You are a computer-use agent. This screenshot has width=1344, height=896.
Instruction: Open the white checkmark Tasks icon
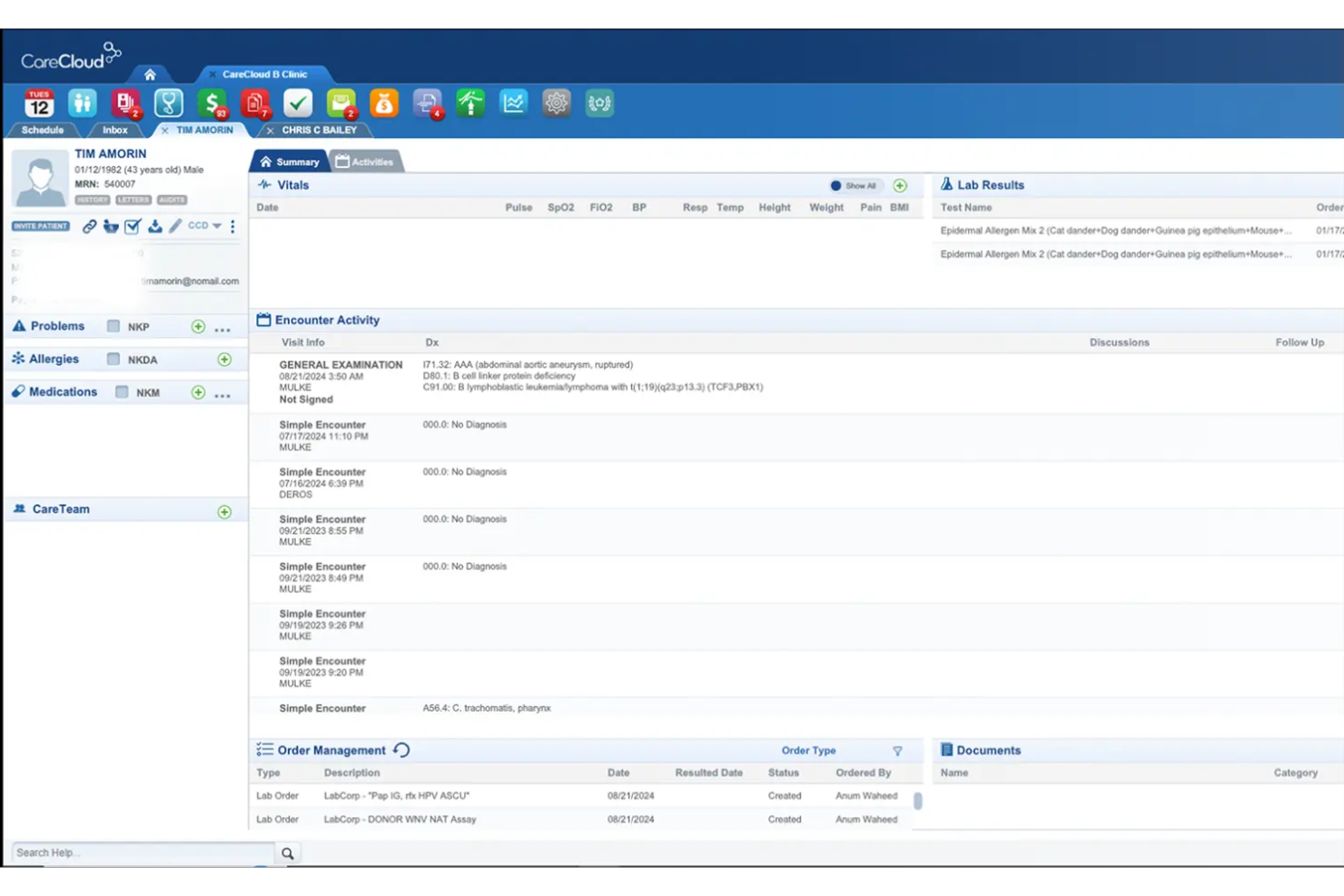click(298, 103)
